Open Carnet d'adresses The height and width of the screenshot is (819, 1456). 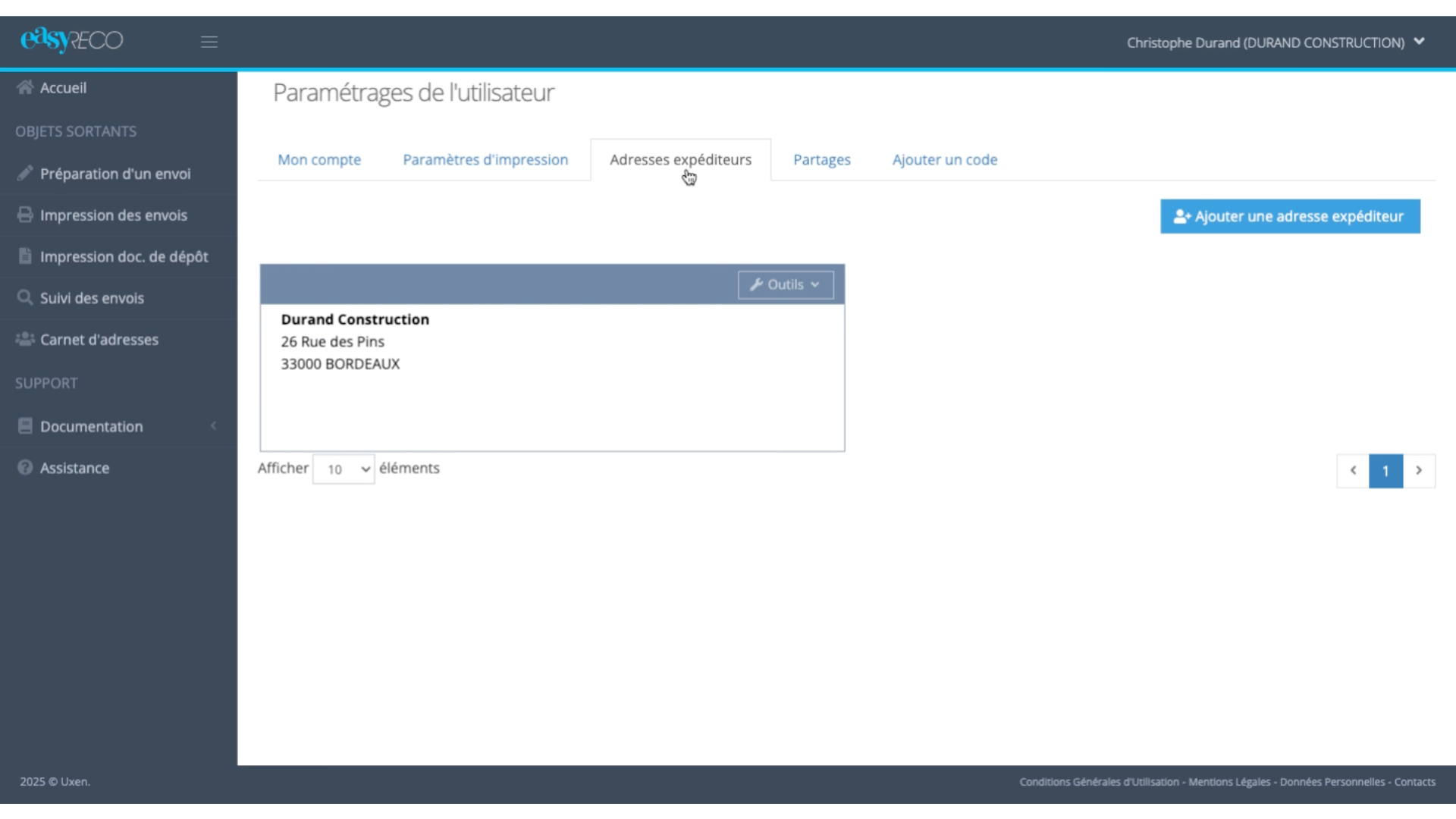click(99, 340)
